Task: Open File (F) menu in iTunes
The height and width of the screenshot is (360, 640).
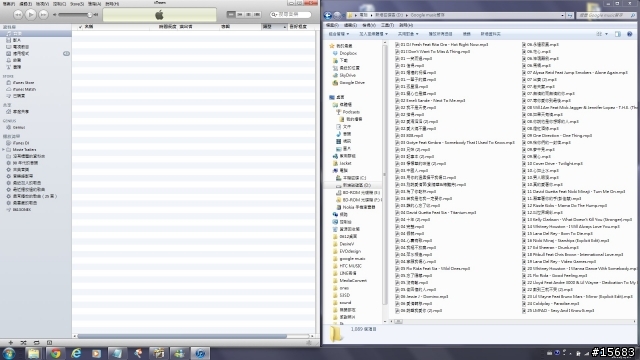Action: coord(9,4)
